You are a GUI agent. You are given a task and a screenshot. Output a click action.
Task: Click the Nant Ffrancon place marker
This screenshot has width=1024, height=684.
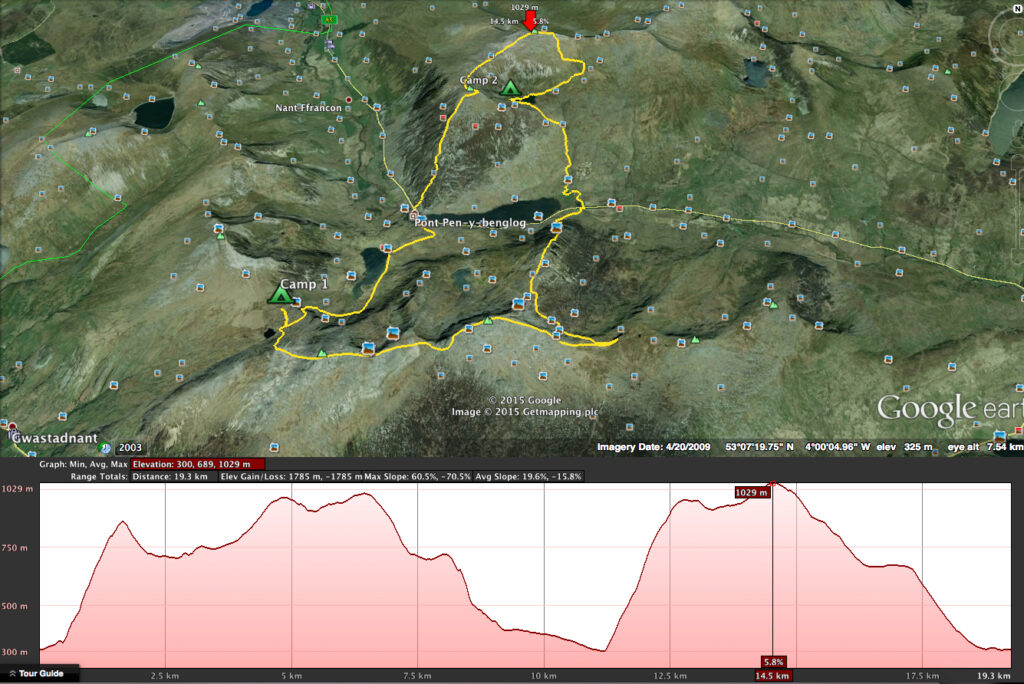tap(348, 98)
